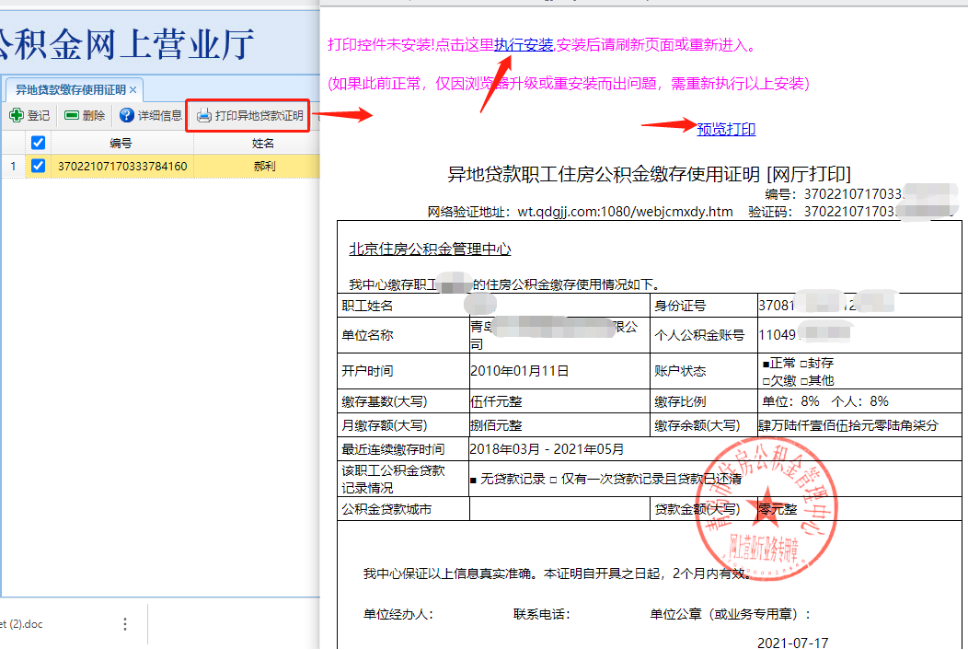The height and width of the screenshot is (650, 968).
Task: Select the record number 37022107170333784160 cell
Action: (x=123, y=166)
